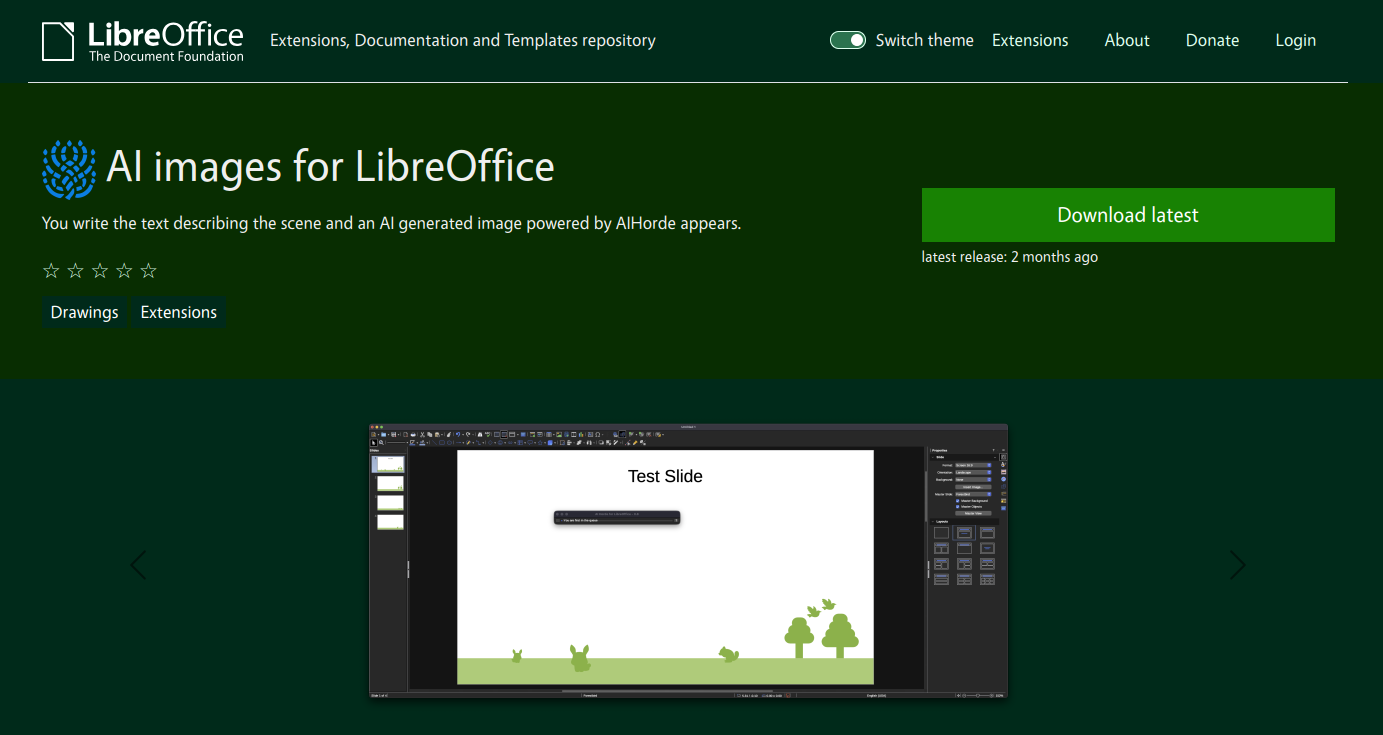This screenshot has width=1383, height=735.
Task: Go to the Donate page
Action: 1212,40
